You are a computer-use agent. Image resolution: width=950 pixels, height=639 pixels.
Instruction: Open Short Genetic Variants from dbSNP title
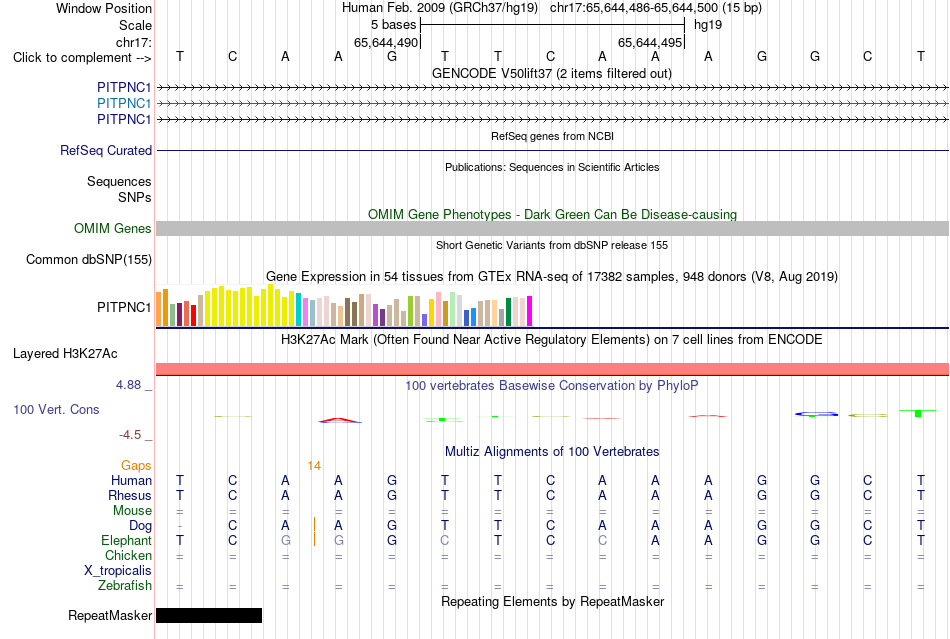click(551, 245)
